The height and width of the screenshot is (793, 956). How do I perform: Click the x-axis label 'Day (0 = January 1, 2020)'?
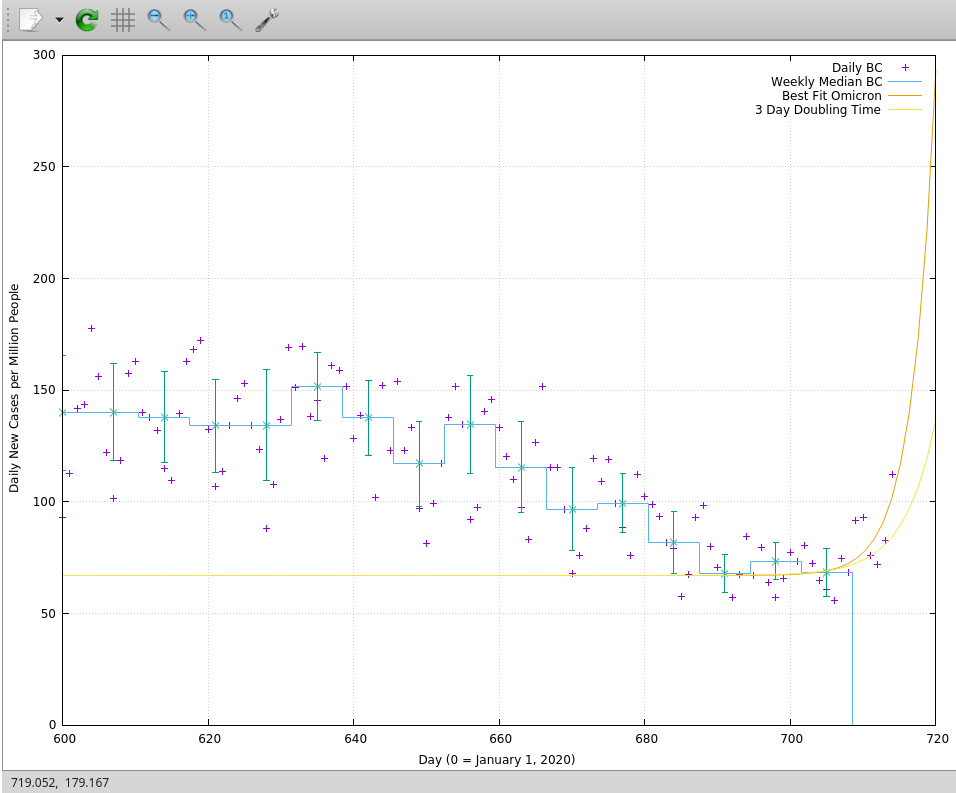click(497, 759)
